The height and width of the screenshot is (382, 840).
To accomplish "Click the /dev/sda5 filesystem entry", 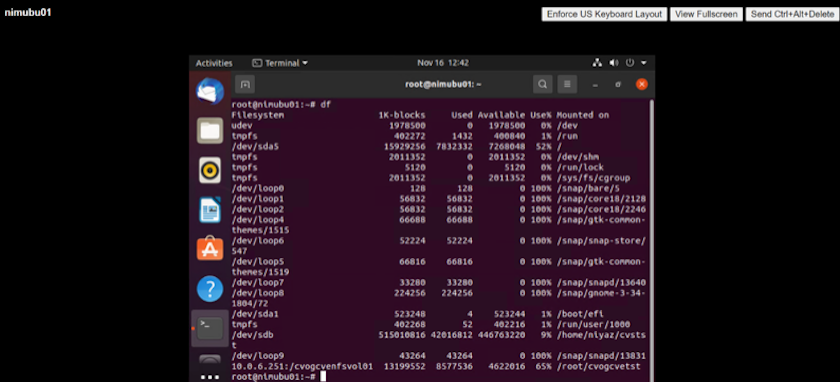I will pos(255,146).
